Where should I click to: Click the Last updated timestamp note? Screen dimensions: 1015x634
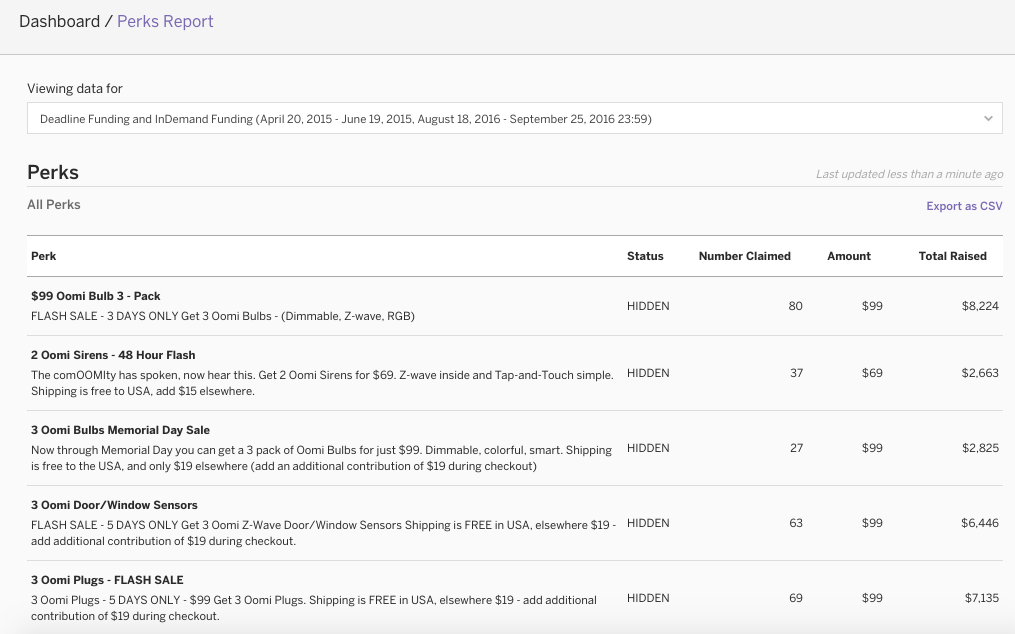(x=909, y=174)
